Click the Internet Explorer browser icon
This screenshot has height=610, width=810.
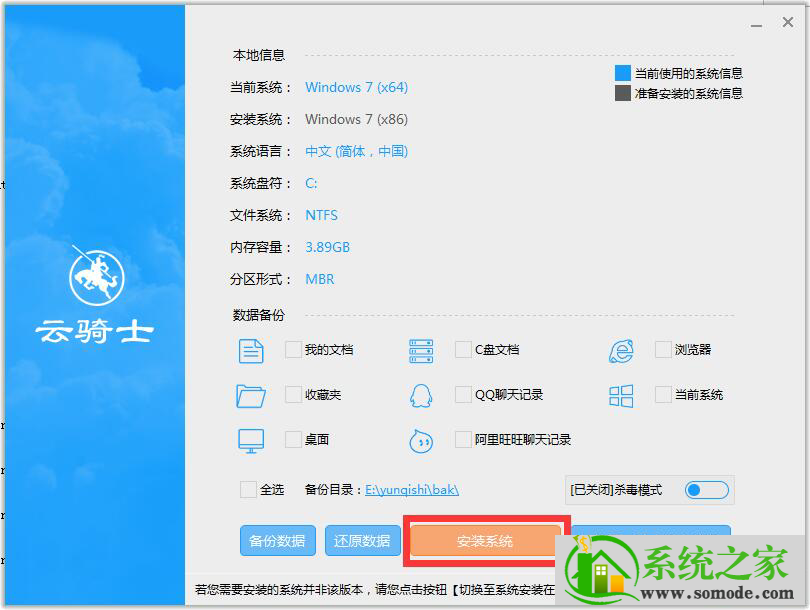(621, 350)
